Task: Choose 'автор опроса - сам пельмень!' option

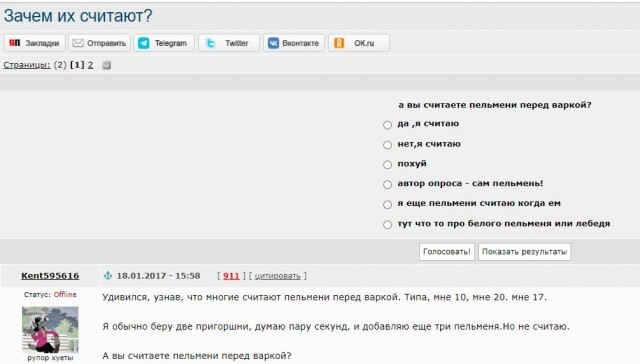Action: coord(387,184)
